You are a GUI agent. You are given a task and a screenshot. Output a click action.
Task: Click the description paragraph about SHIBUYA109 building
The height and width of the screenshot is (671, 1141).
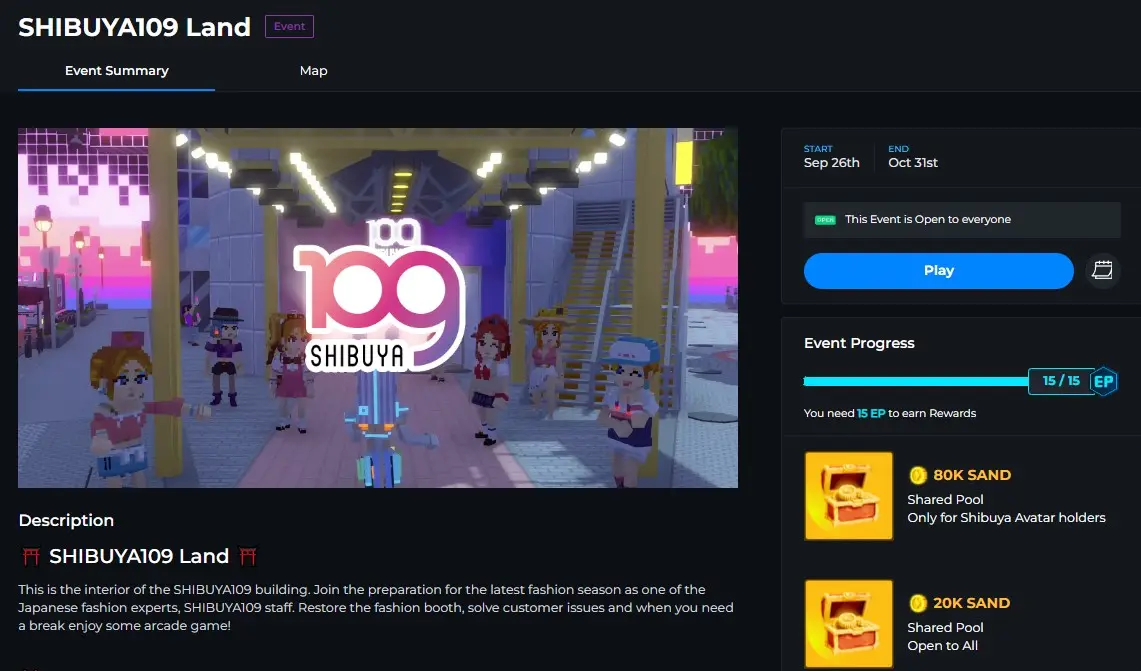[375, 607]
